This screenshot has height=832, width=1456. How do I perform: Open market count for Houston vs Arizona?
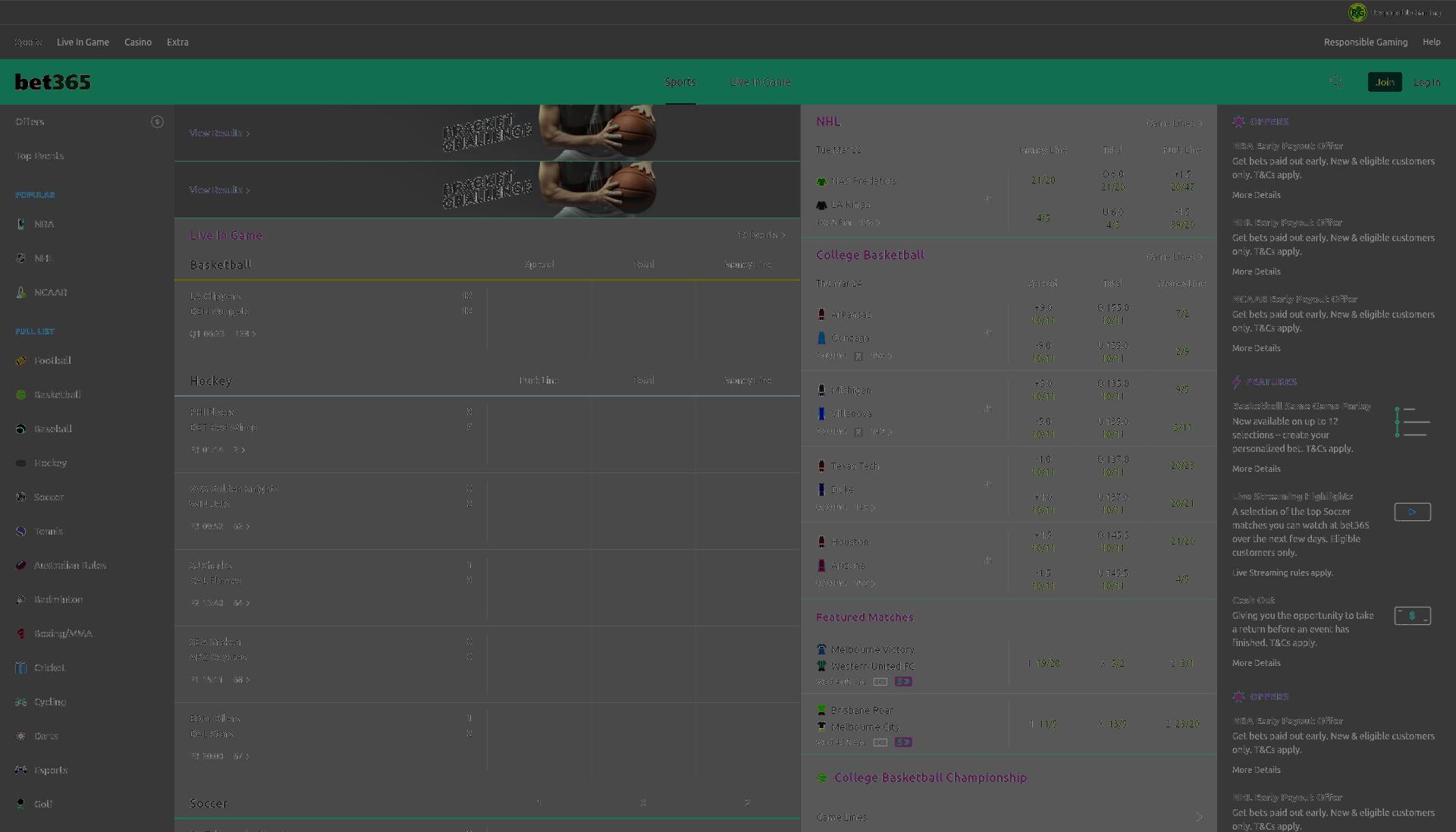865,583
